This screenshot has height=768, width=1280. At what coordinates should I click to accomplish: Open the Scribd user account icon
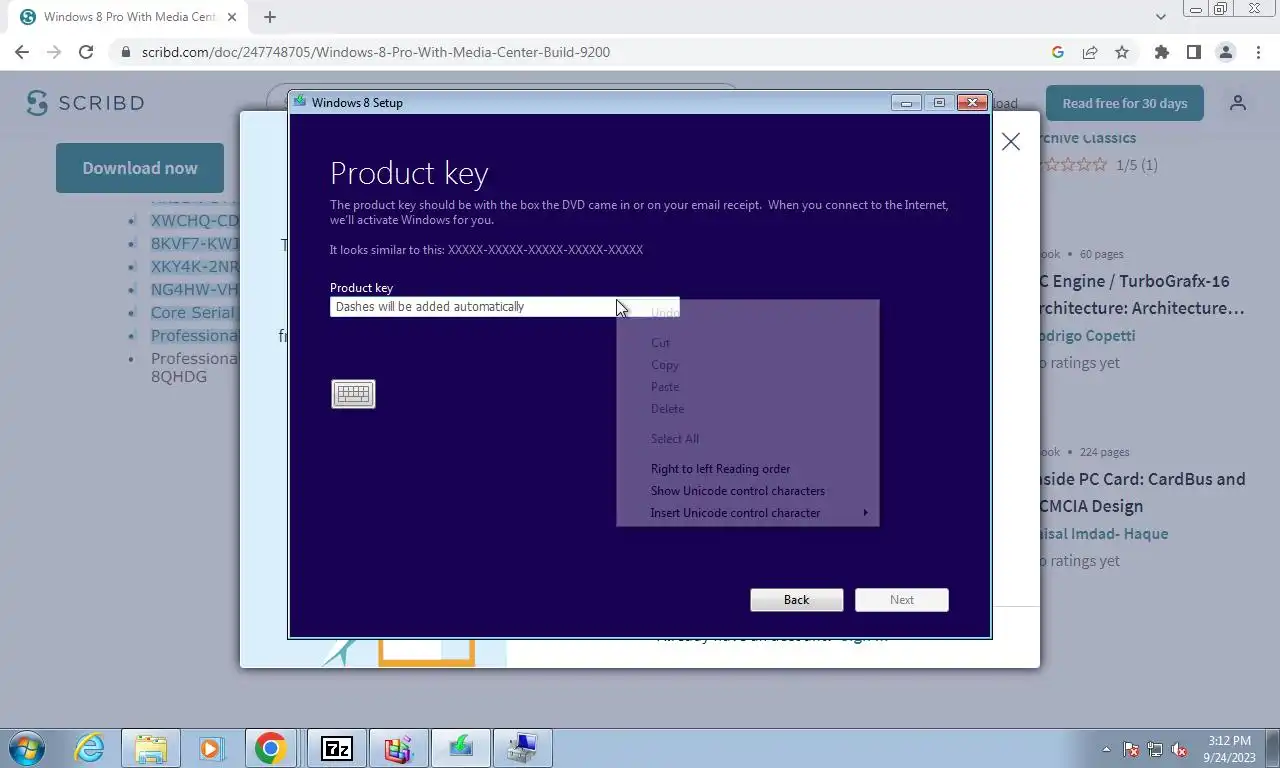(x=1238, y=103)
